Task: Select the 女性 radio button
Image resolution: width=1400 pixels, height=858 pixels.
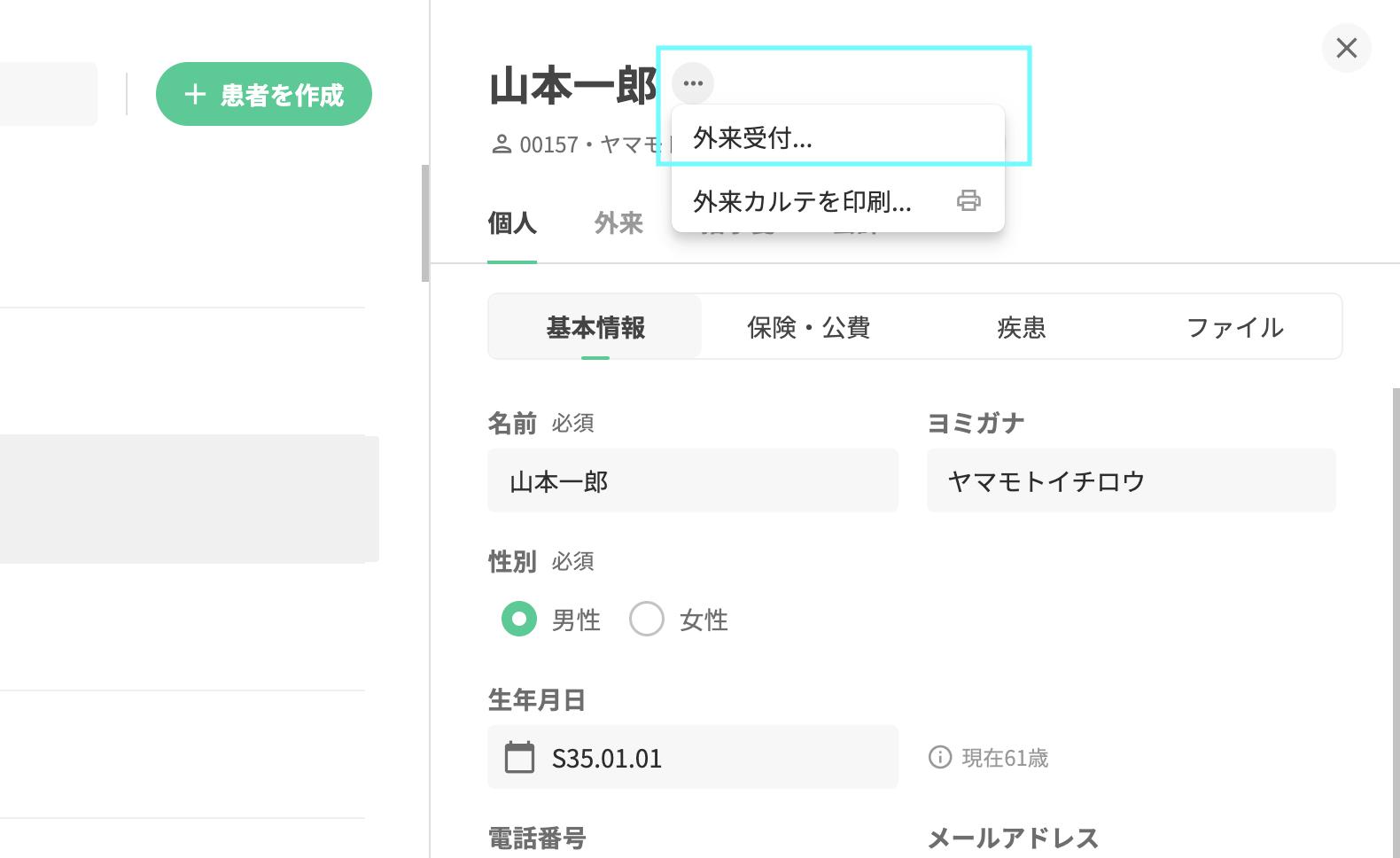Action: coord(647,619)
